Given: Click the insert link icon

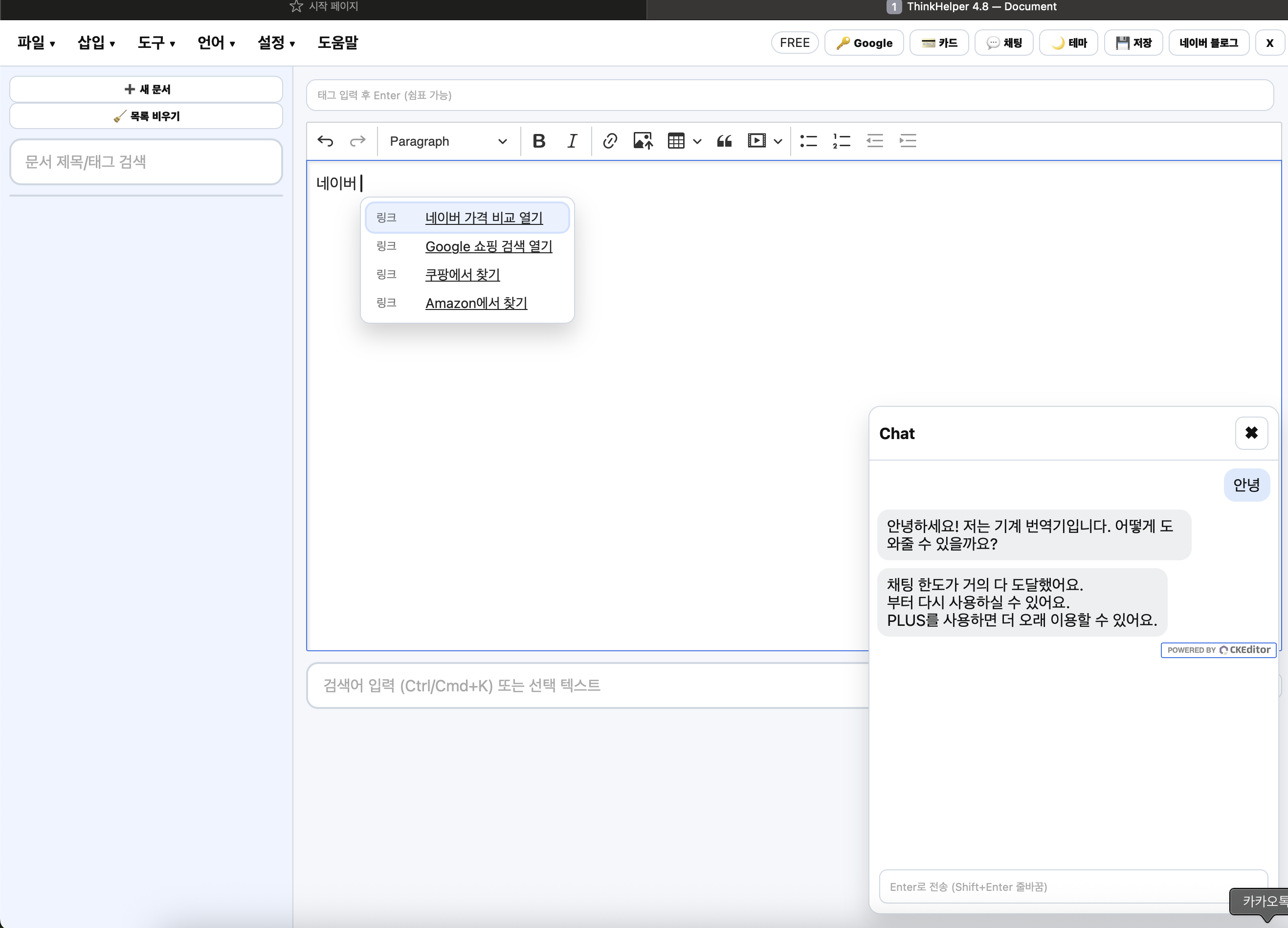Looking at the screenshot, I should coord(610,141).
